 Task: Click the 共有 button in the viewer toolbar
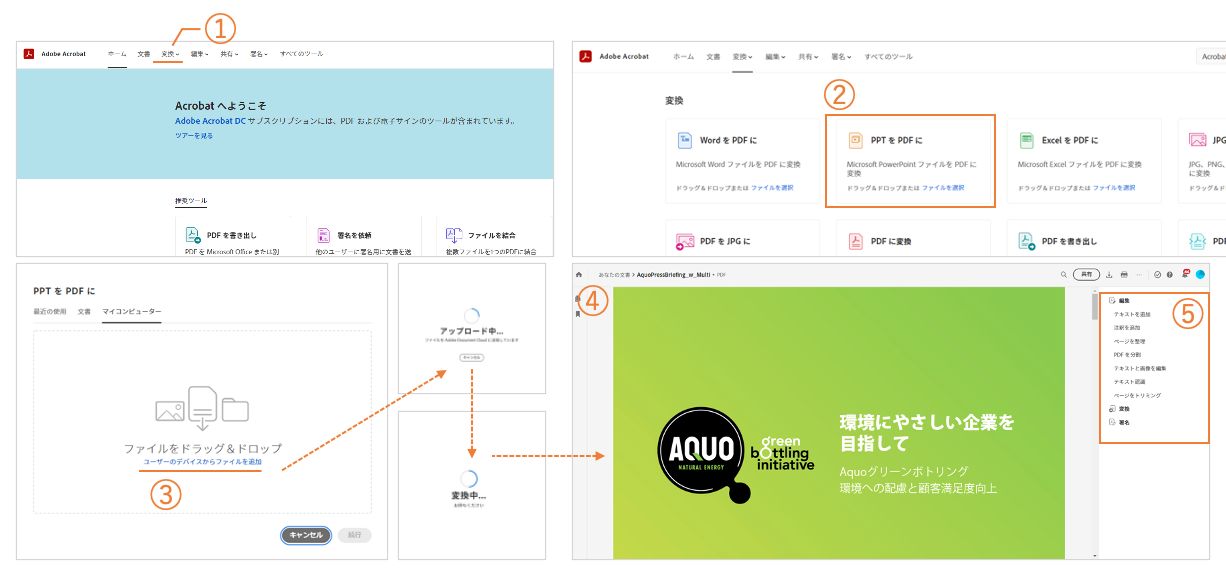click(x=1086, y=274)
